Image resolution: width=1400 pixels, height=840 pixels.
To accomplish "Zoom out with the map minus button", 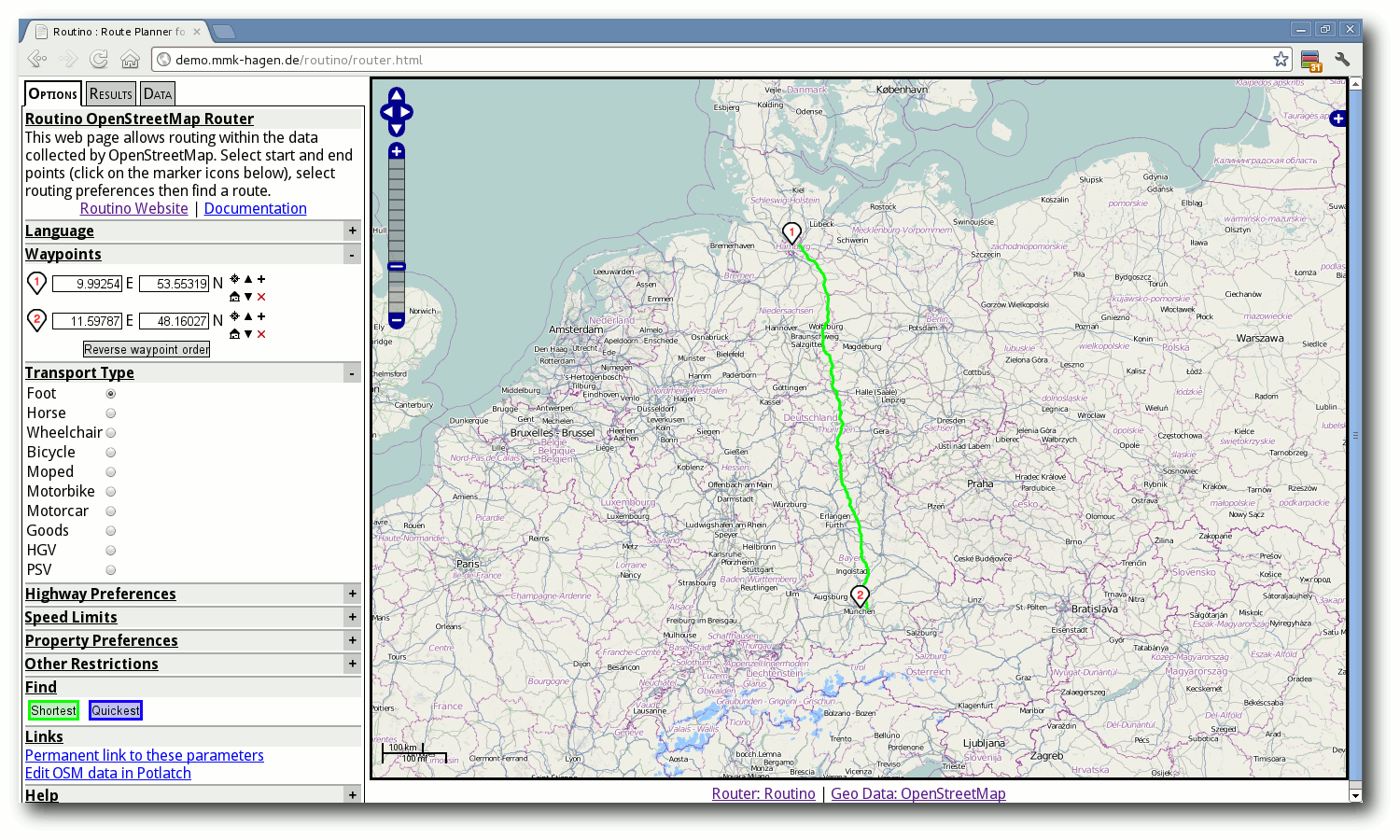I will [x=397, y=320].
